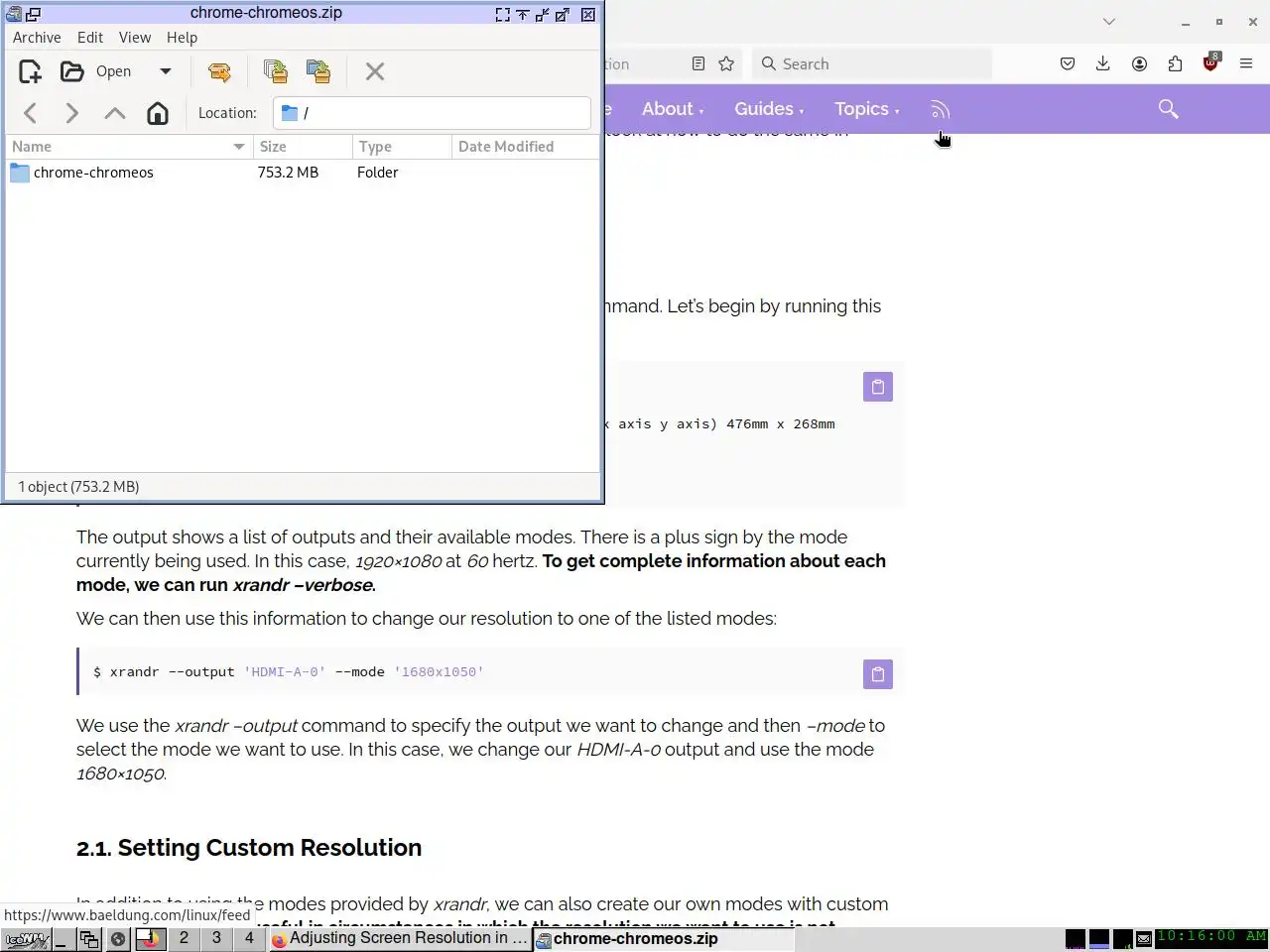Click the fullscreen icon in archive titlebar
Image resolution: width=1270 pixels, height=952 pixels.
[x=503, y=15]
